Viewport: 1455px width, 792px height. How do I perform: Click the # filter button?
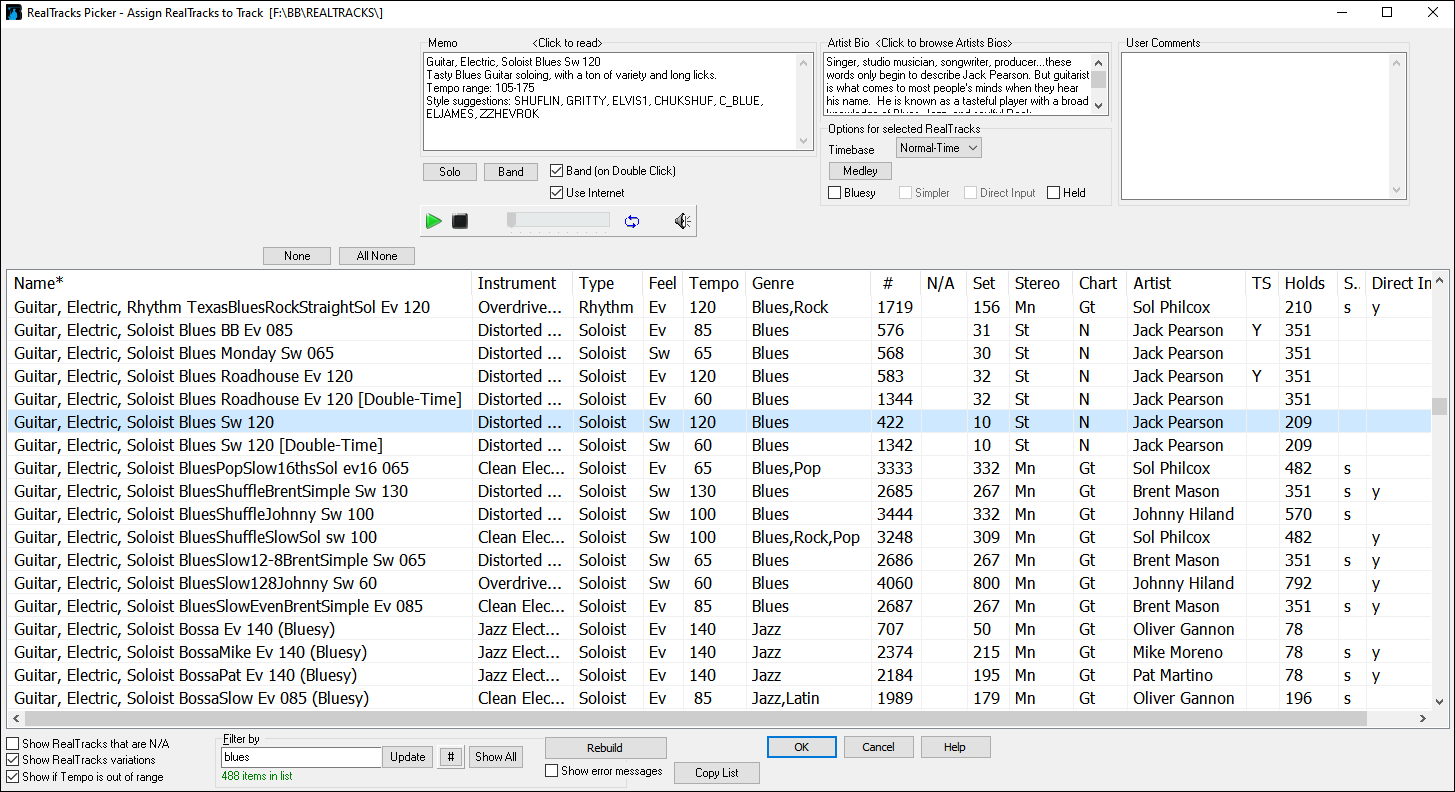coord(451,757)
